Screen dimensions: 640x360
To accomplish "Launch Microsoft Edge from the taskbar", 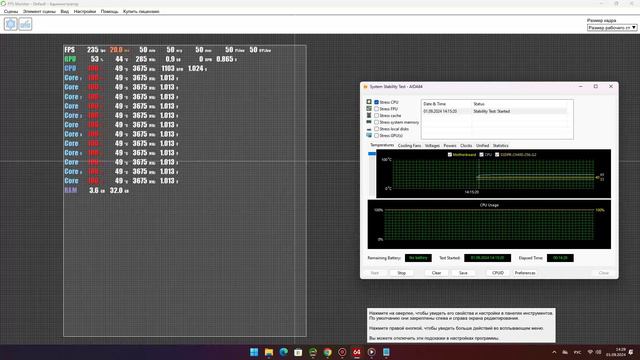I will pos(283,352).
